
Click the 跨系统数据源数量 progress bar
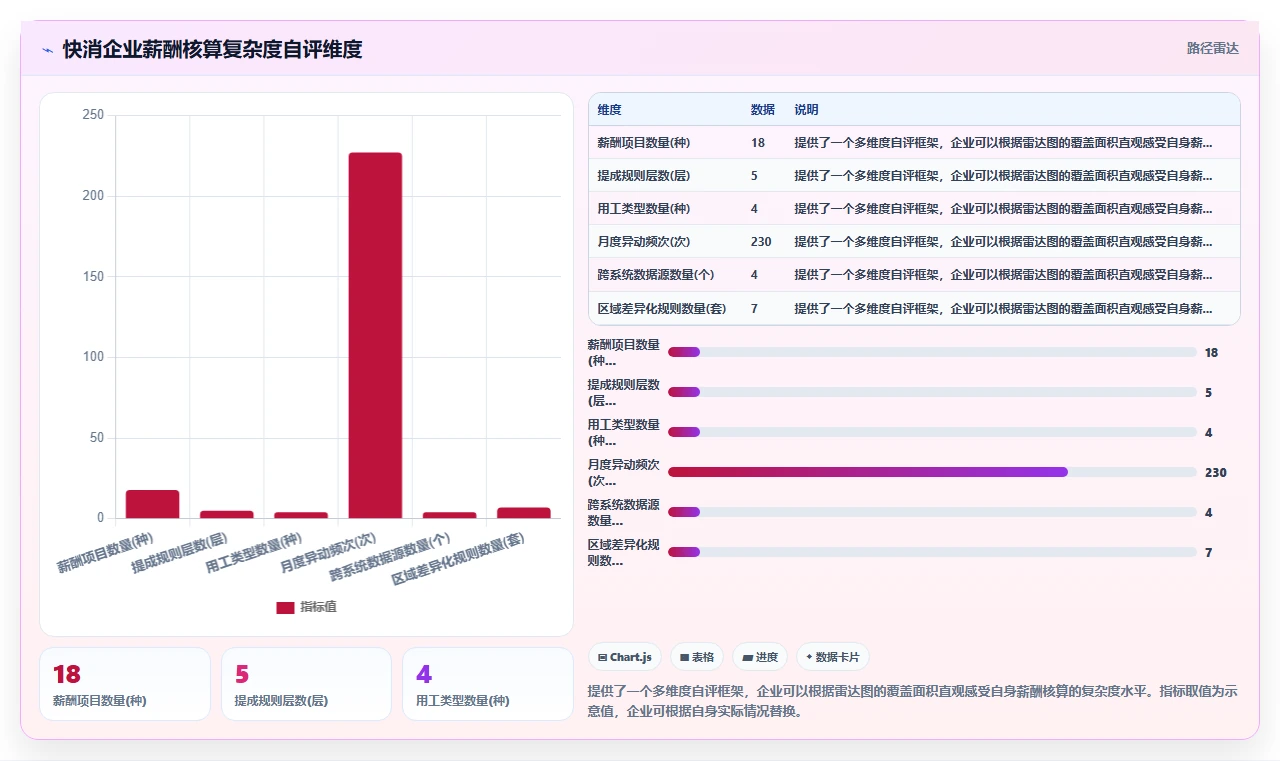coord(932,512)
